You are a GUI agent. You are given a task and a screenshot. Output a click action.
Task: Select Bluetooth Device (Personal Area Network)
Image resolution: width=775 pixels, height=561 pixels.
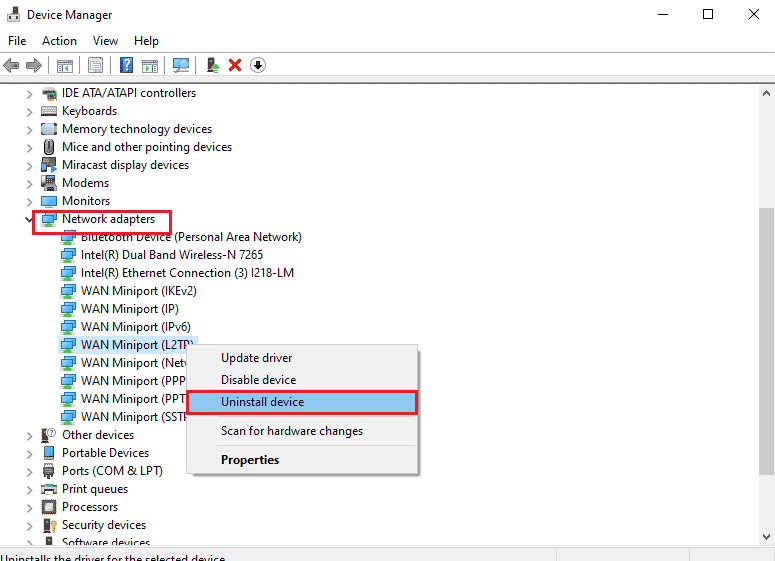pos(191,237)
